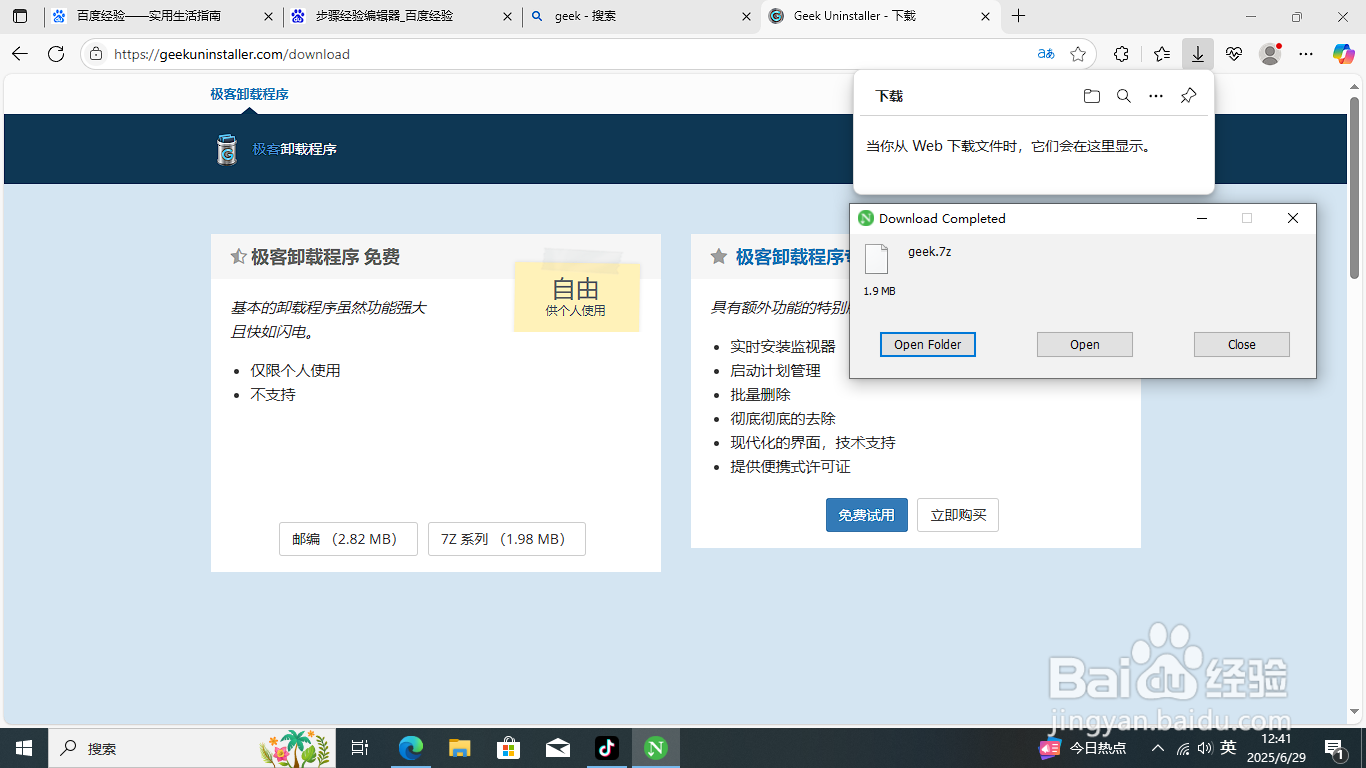Click the translate page icon

pos(1045,54)
